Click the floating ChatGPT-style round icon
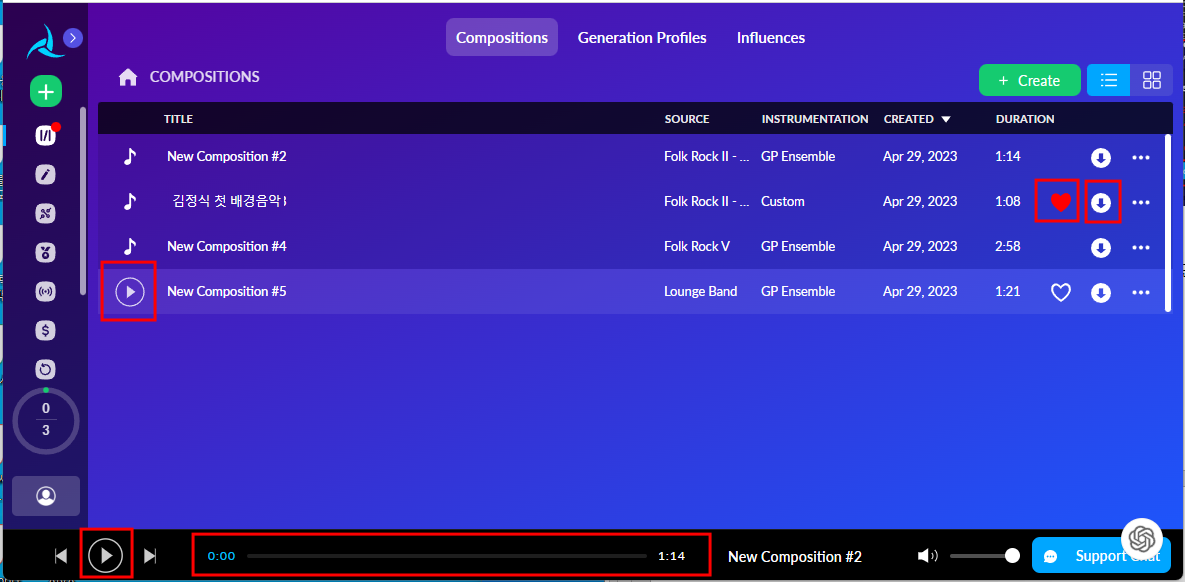Viewport: 1185px width, 582px height. (1140, 538)
